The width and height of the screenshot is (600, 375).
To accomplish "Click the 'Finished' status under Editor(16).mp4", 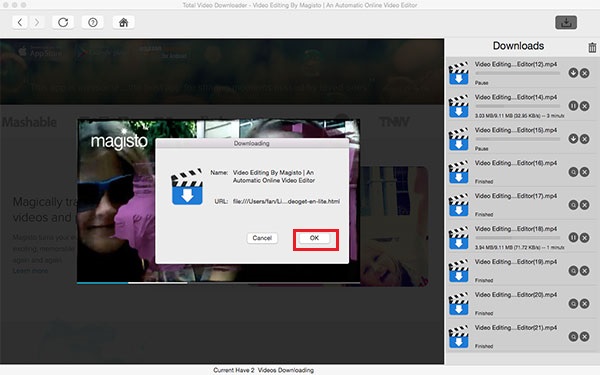I will coord(484,181).
